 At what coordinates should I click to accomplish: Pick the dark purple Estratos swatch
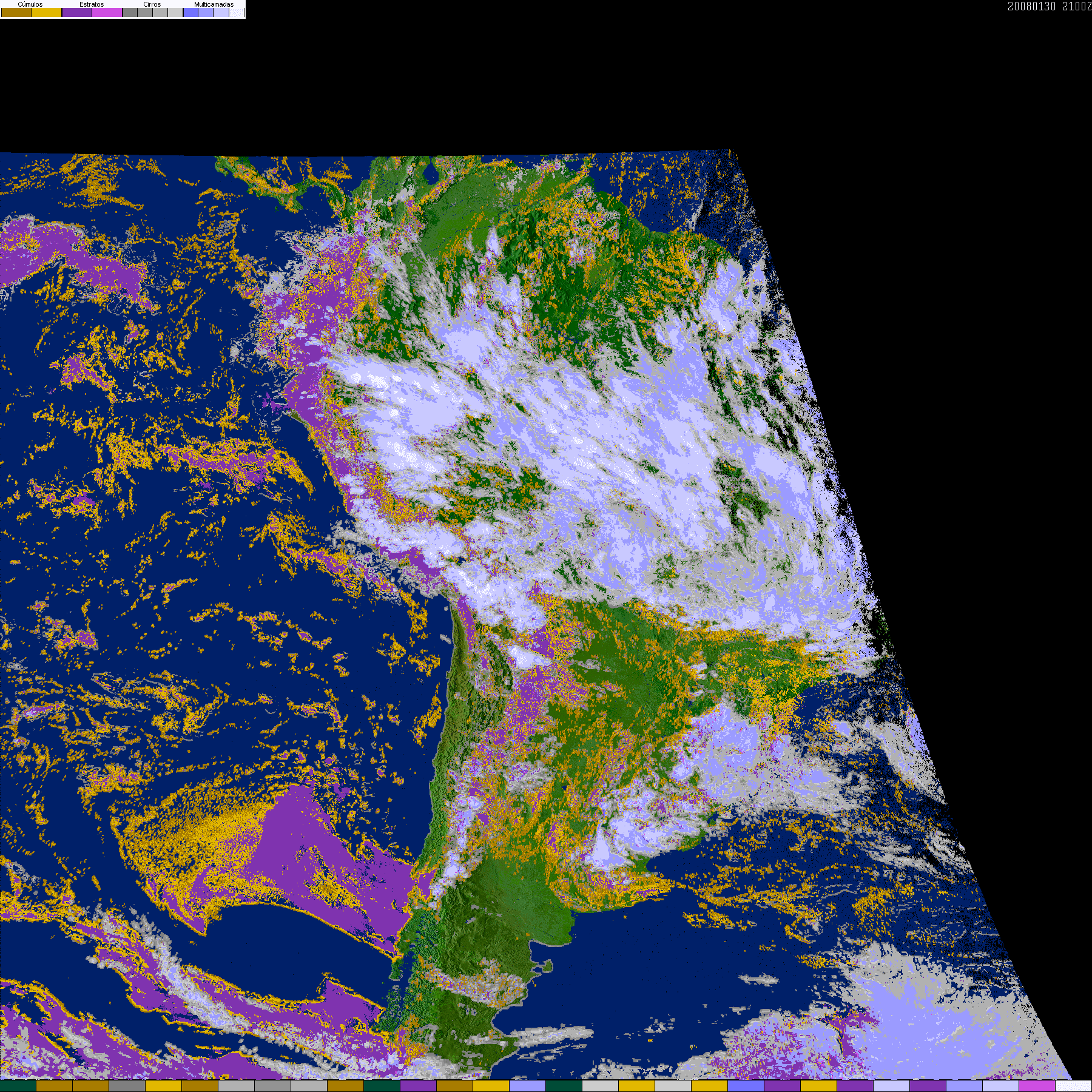[77, 13]
